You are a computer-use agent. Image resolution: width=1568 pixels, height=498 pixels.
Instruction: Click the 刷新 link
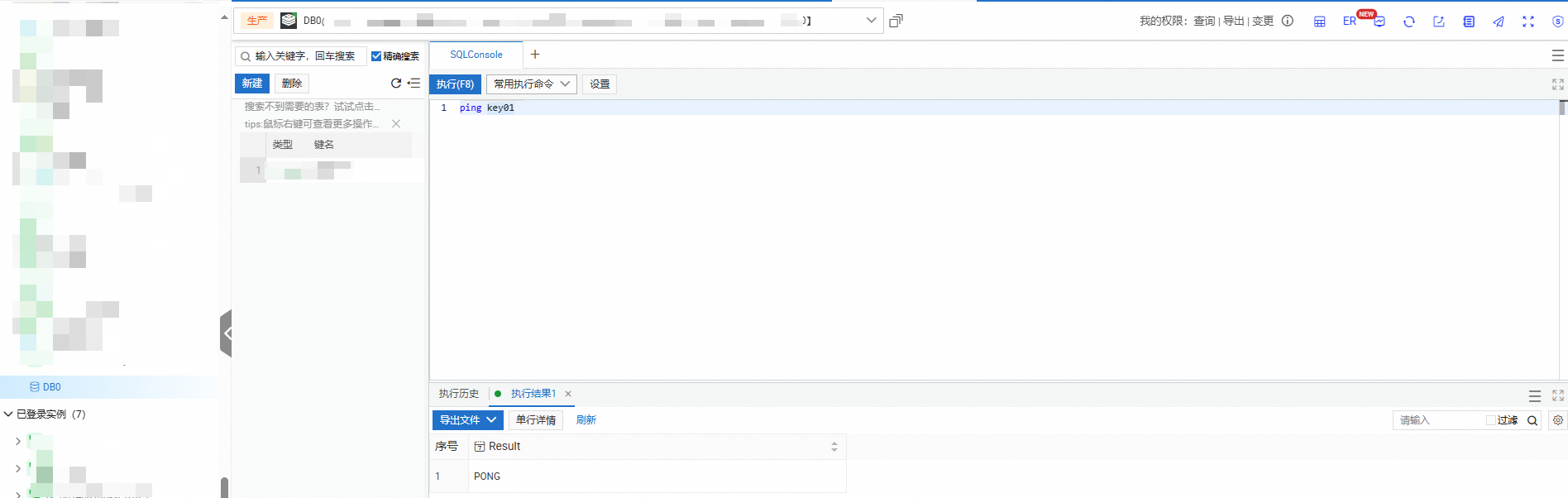[586, 420]
